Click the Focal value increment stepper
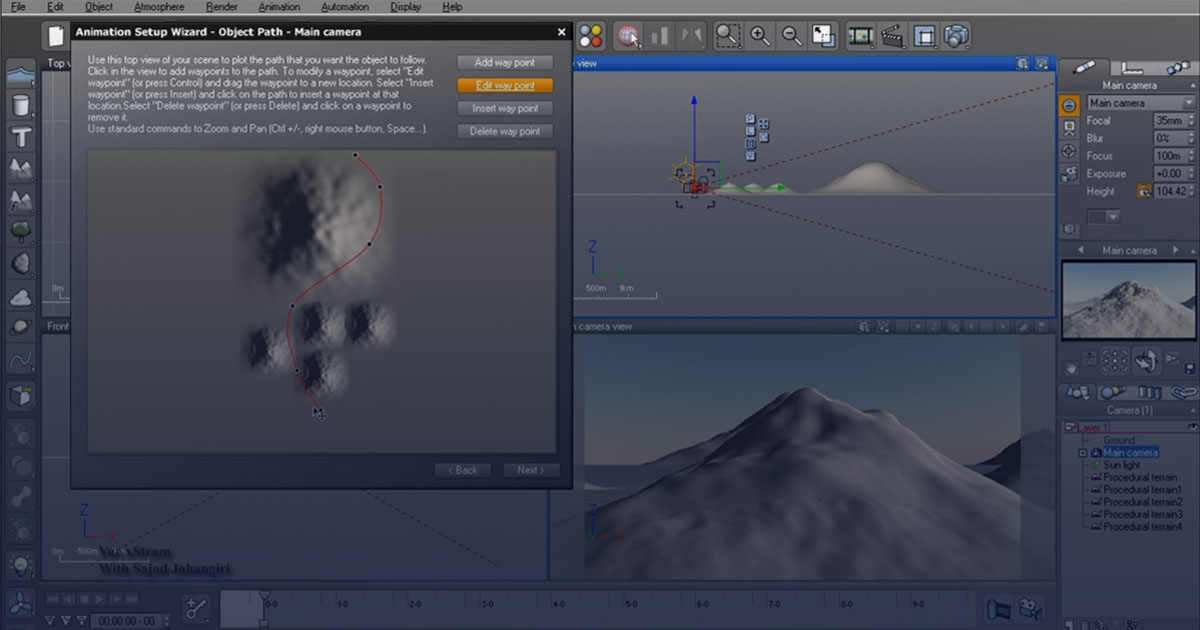This screenshot has width=1200, height=630. [1189, 118]
